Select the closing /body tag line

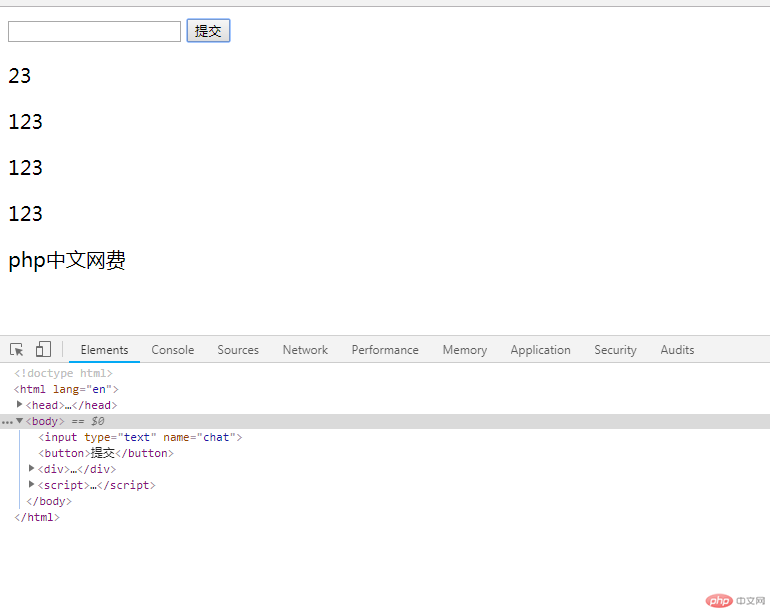49,501
